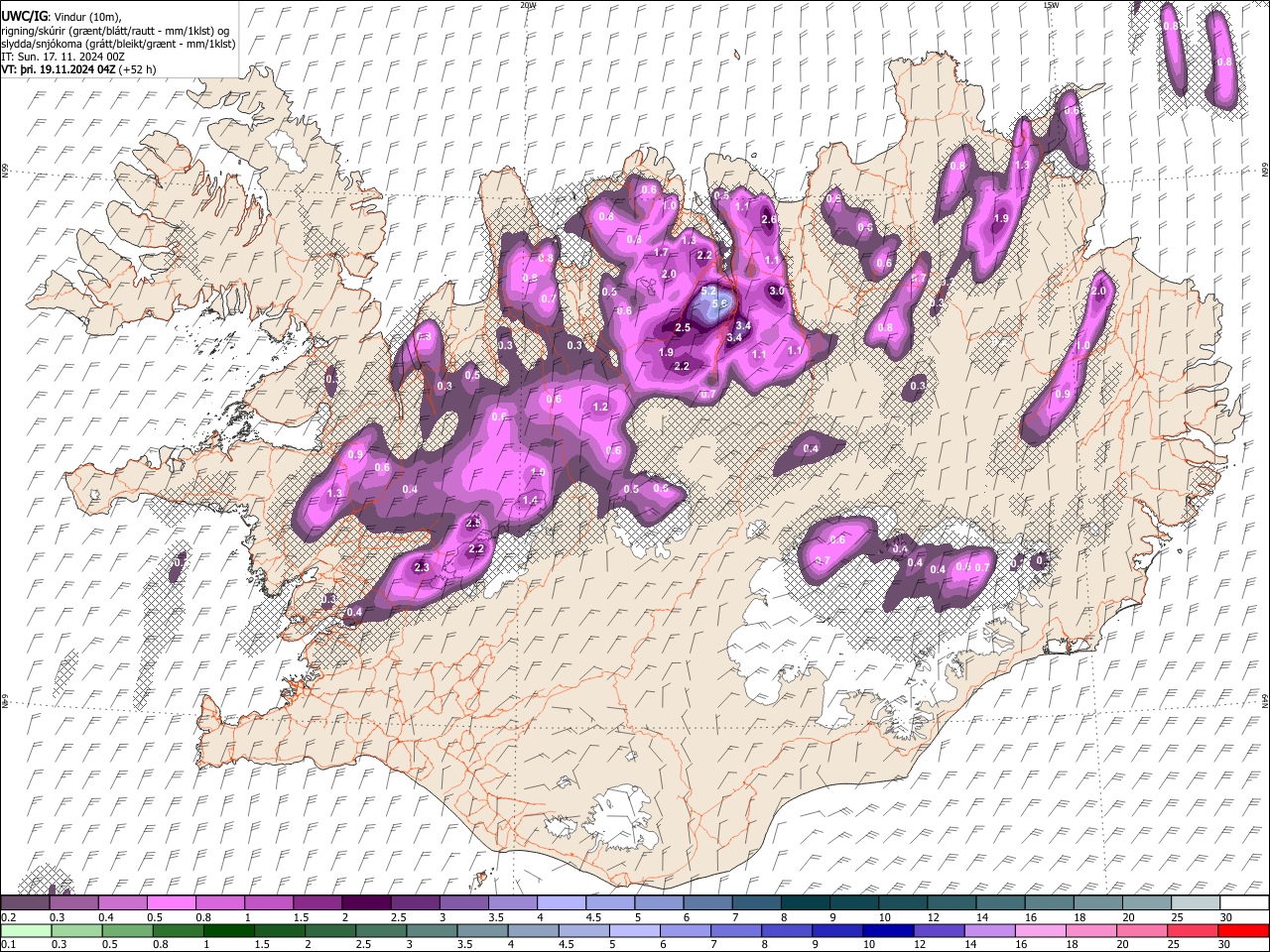1270x952 pixels.
Task: Click the 5.6 peak value on the map
Action: click(x=720, y=303)
